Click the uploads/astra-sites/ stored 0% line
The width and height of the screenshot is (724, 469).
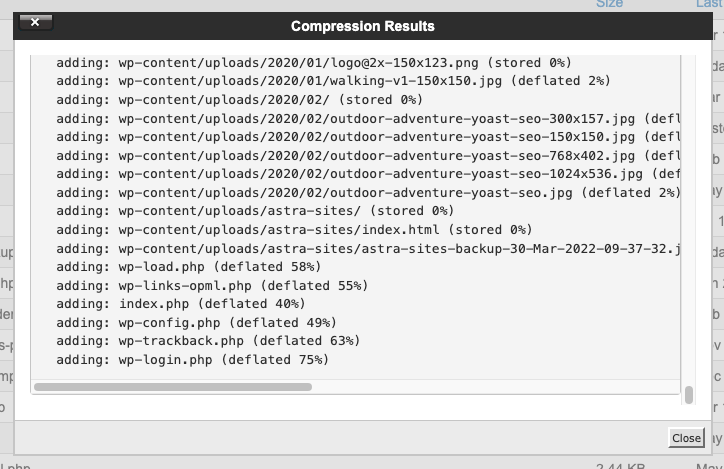pos(255,211)
